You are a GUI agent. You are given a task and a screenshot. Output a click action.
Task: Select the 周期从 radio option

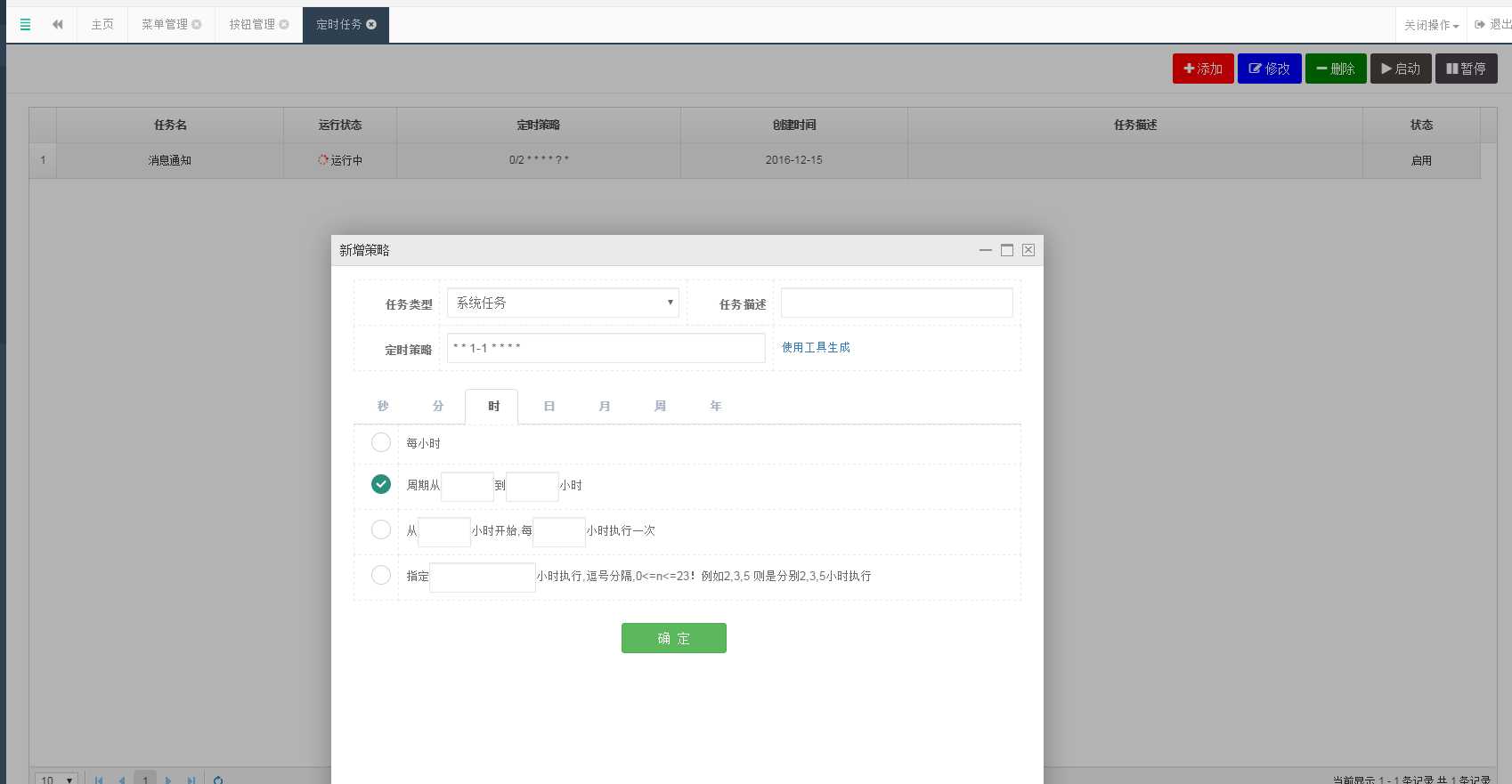(x=381, y=484)
